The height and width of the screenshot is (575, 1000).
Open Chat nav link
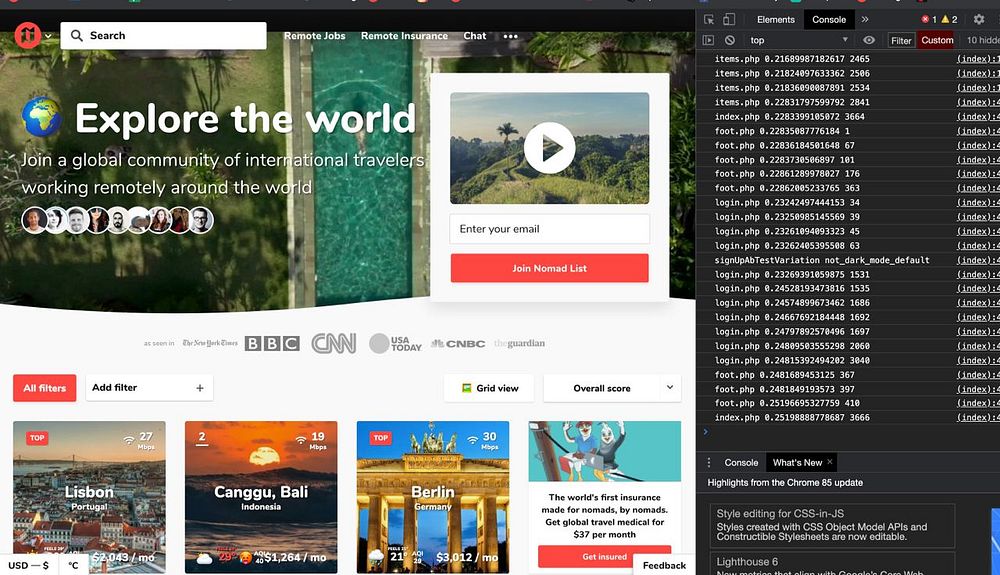coord(474,36)
